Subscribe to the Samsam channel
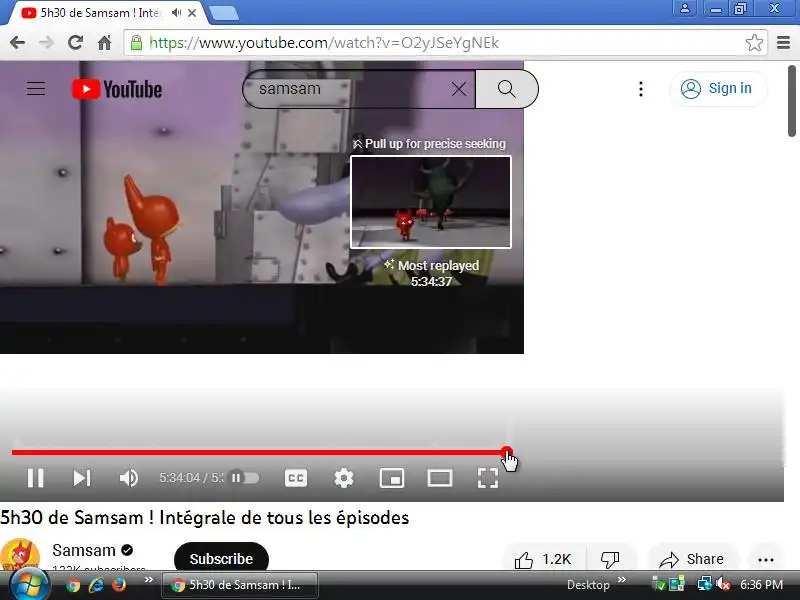 pyautogui.click(x=221, y=559)
